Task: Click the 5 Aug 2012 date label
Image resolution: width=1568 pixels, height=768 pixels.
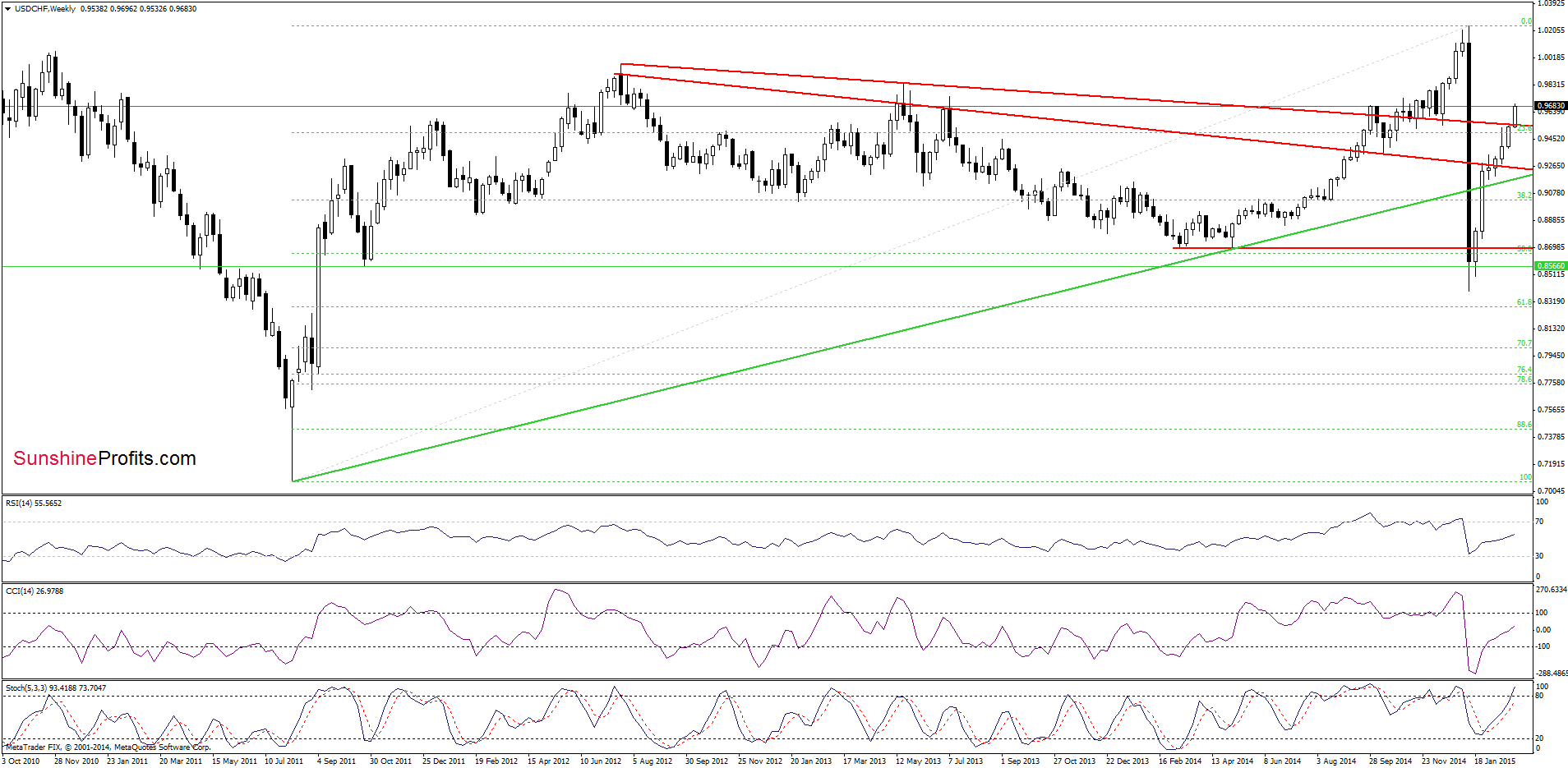Action: pos(653,761)
